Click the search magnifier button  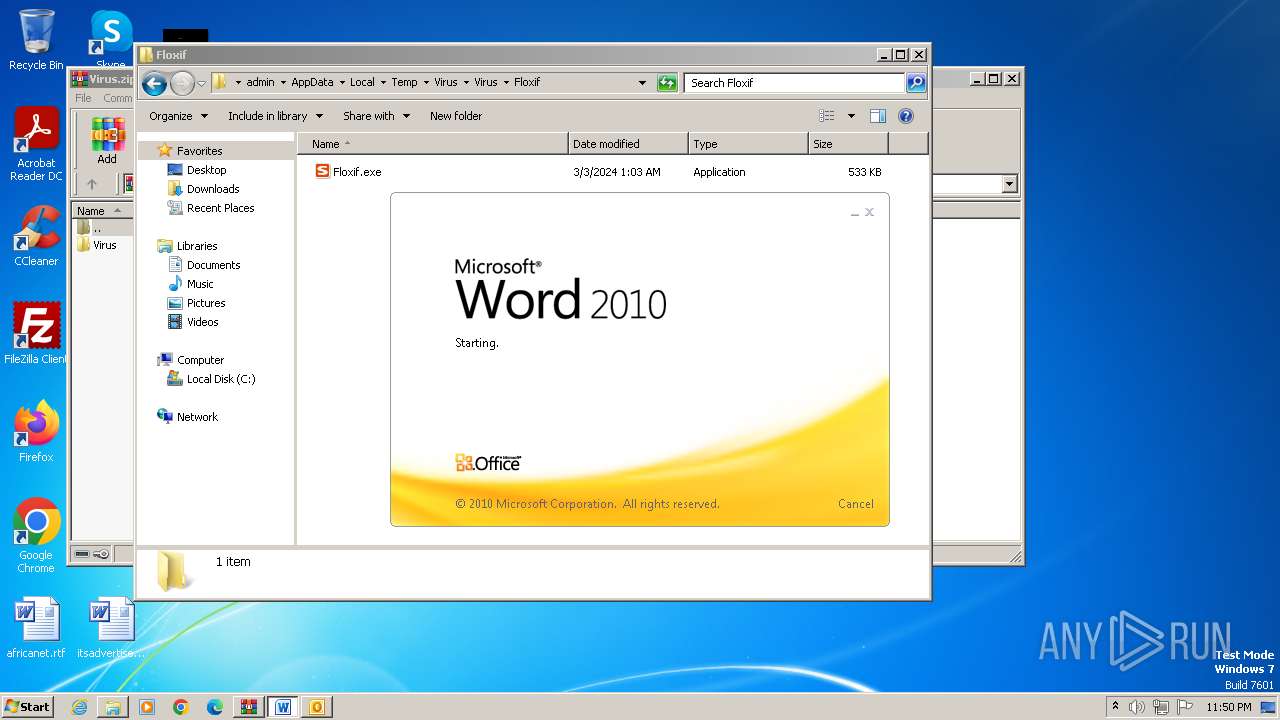[x=915, y=83]
